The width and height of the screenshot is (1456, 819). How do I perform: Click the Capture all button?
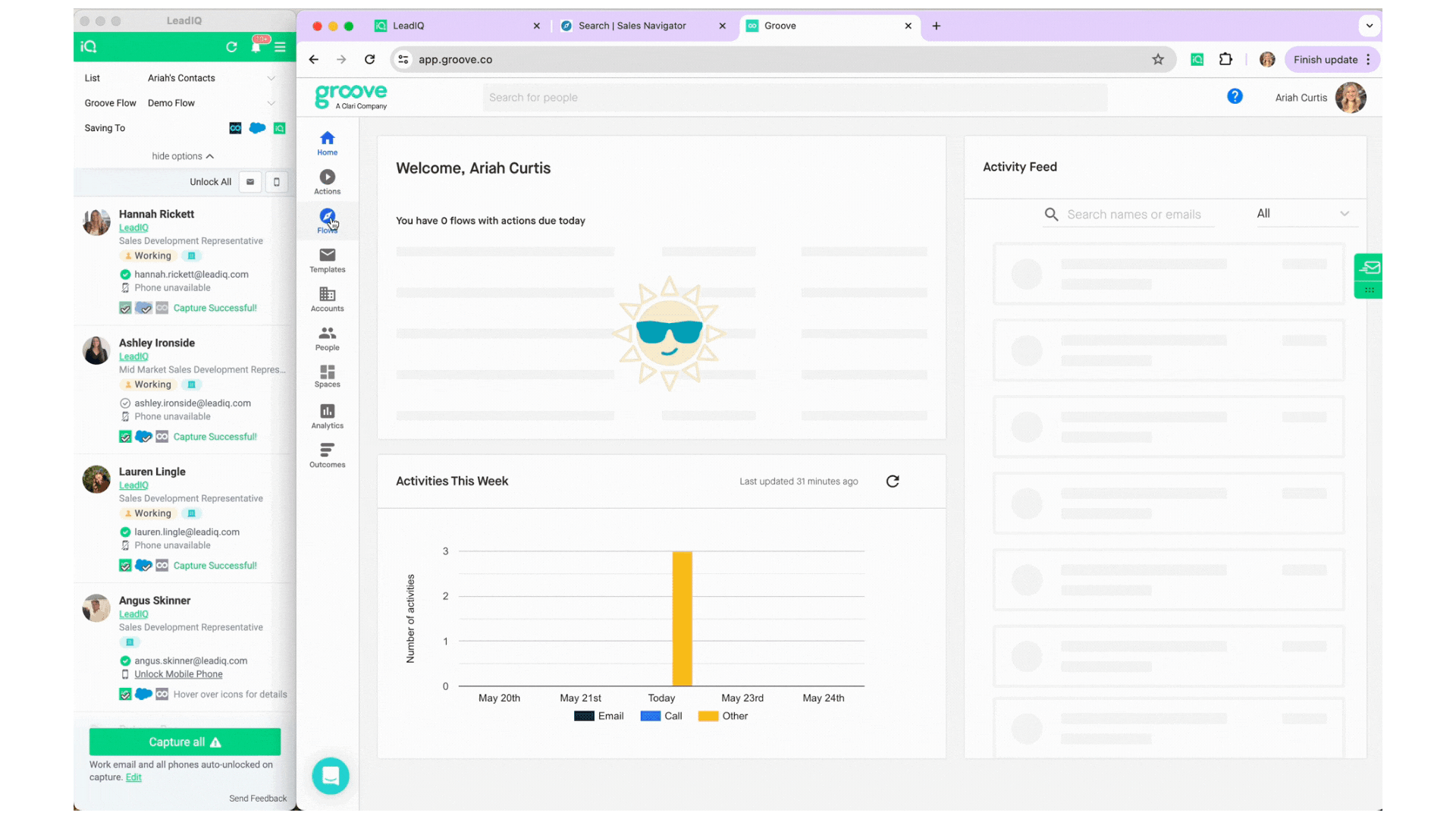[x=185, y=742]
